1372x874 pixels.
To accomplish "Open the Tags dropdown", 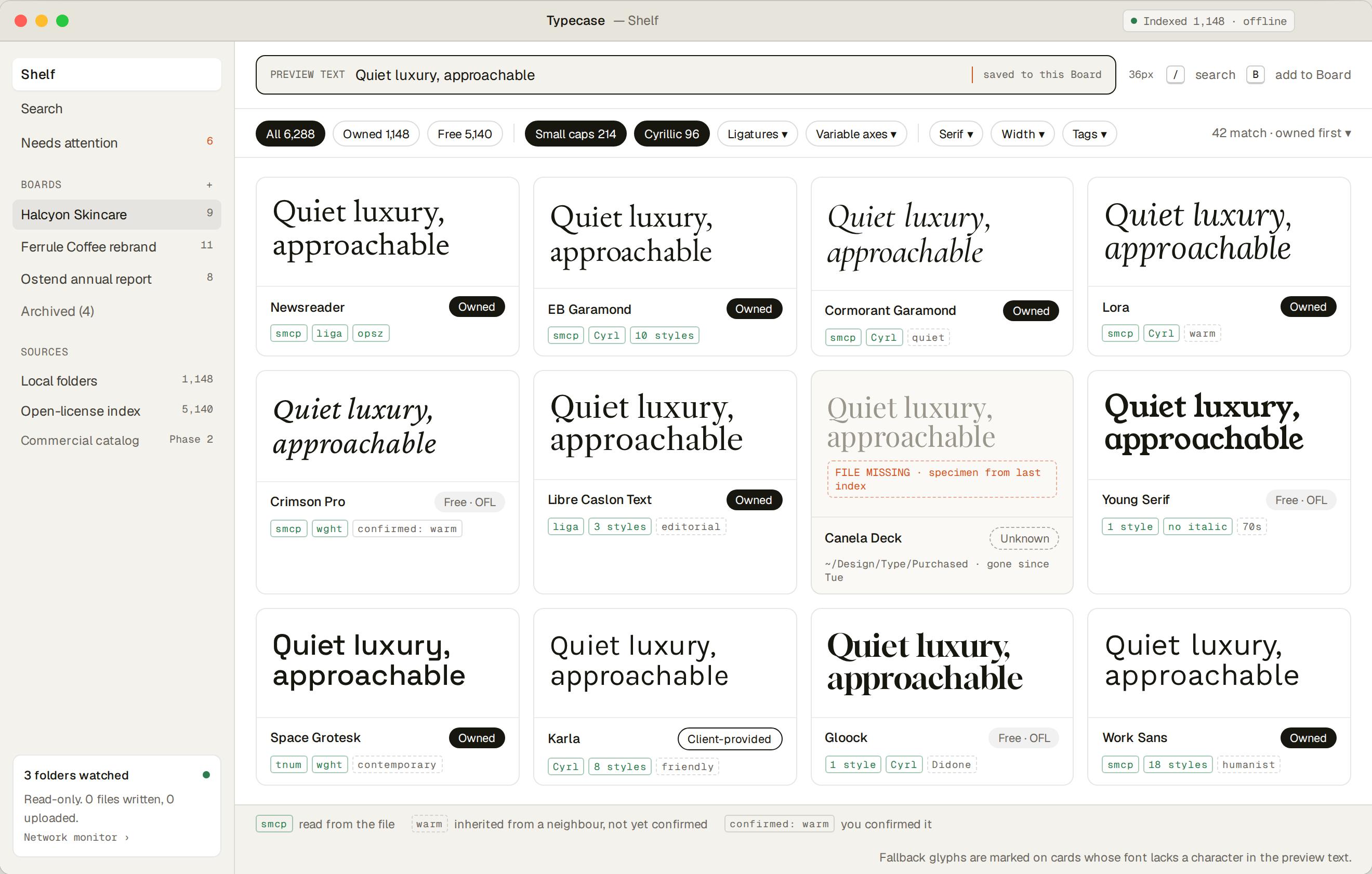I will tap(1089, 134).
